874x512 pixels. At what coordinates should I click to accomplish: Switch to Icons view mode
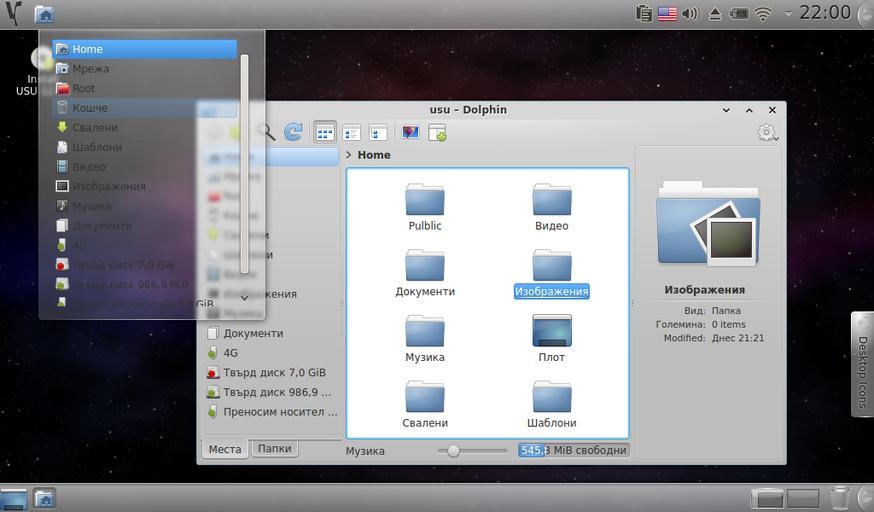coord(325,132)
